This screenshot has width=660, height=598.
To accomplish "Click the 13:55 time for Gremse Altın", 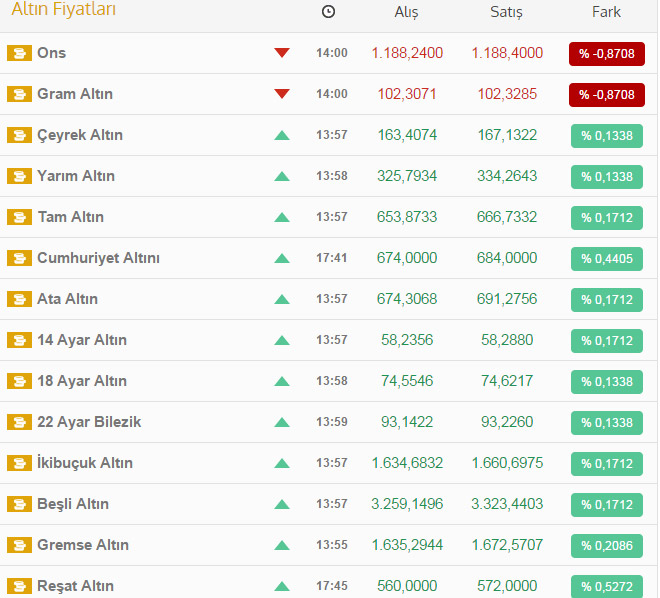I will pyautogui.click(x=332, y=545).
